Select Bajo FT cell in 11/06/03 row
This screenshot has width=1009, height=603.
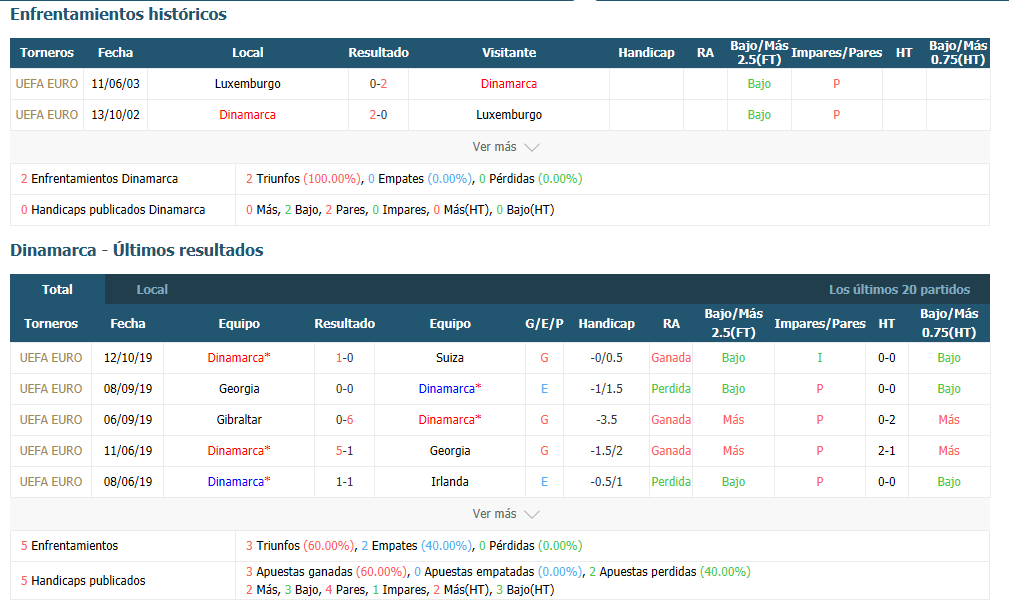pos(759,84)
